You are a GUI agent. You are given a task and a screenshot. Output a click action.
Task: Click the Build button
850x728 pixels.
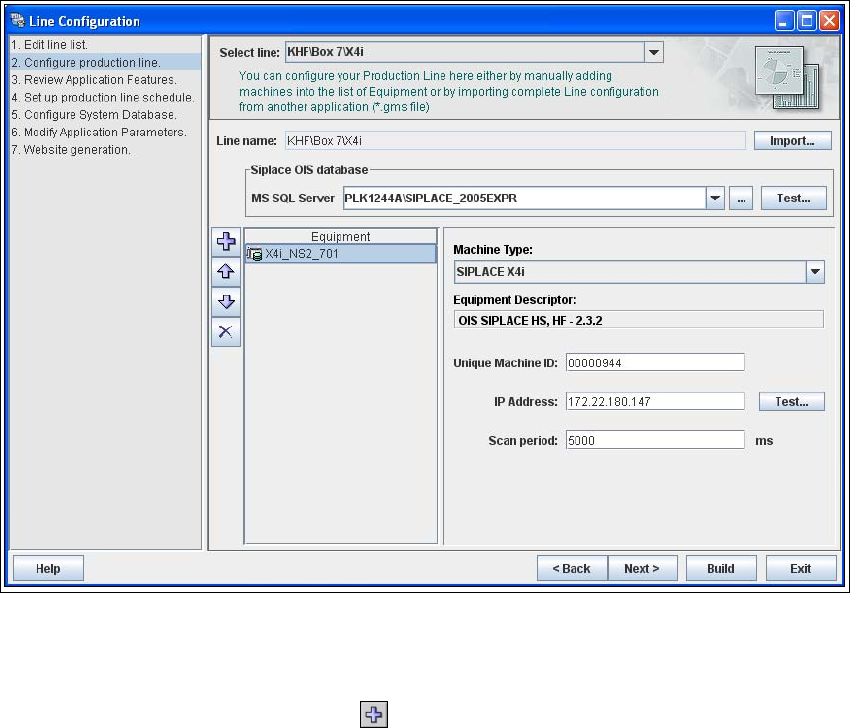click(721, 568)
